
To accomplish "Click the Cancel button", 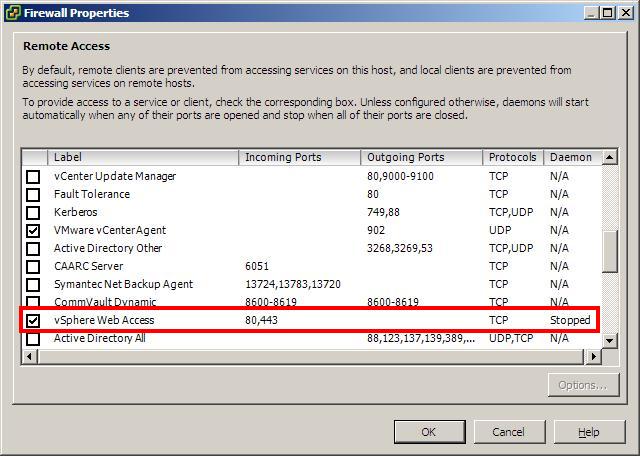I will (x=508, y=432).
